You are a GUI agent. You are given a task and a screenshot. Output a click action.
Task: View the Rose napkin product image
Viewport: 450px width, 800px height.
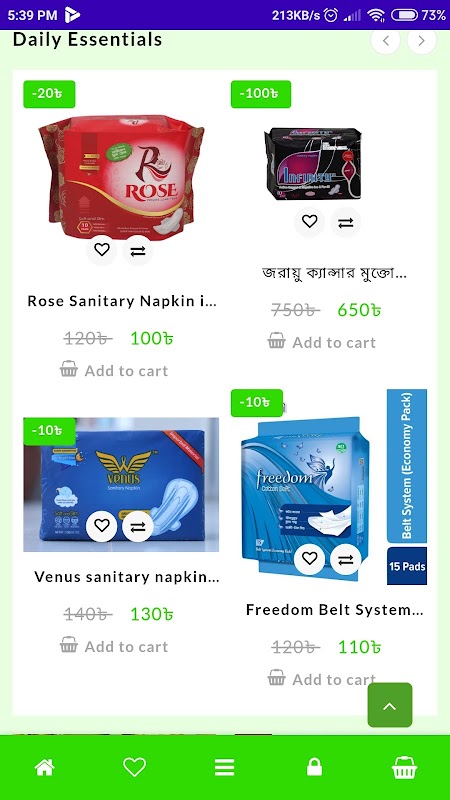(121, 176)
